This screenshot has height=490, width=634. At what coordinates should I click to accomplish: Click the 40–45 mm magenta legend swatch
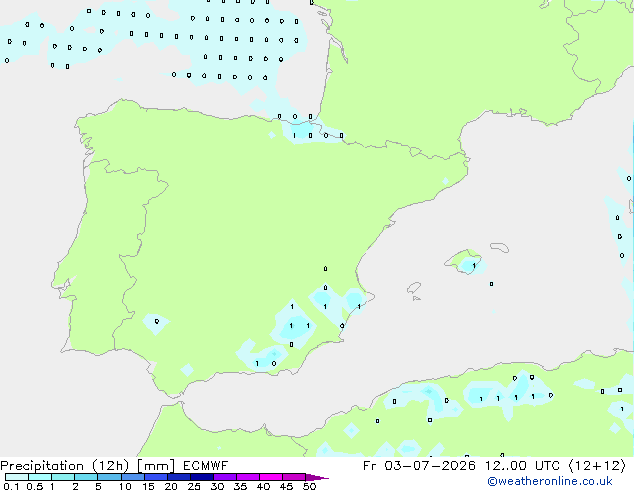coord(271,477)
